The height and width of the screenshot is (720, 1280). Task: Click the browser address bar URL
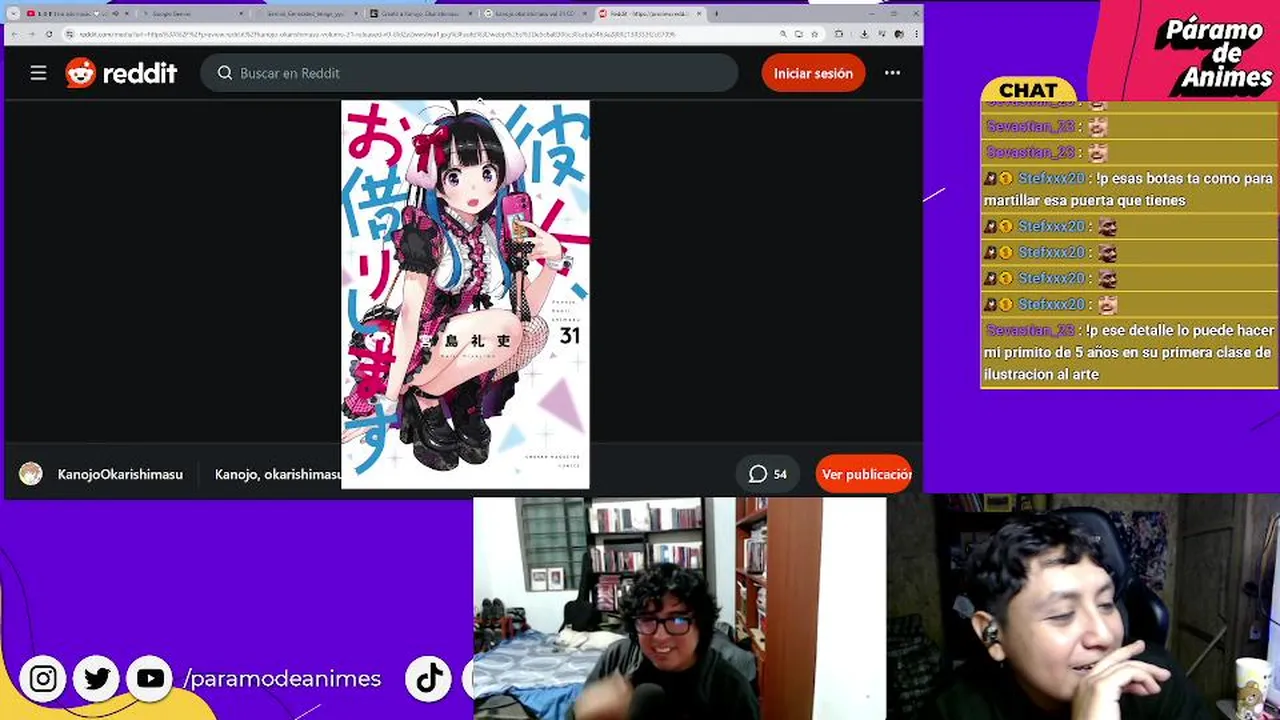click(377, 34)
